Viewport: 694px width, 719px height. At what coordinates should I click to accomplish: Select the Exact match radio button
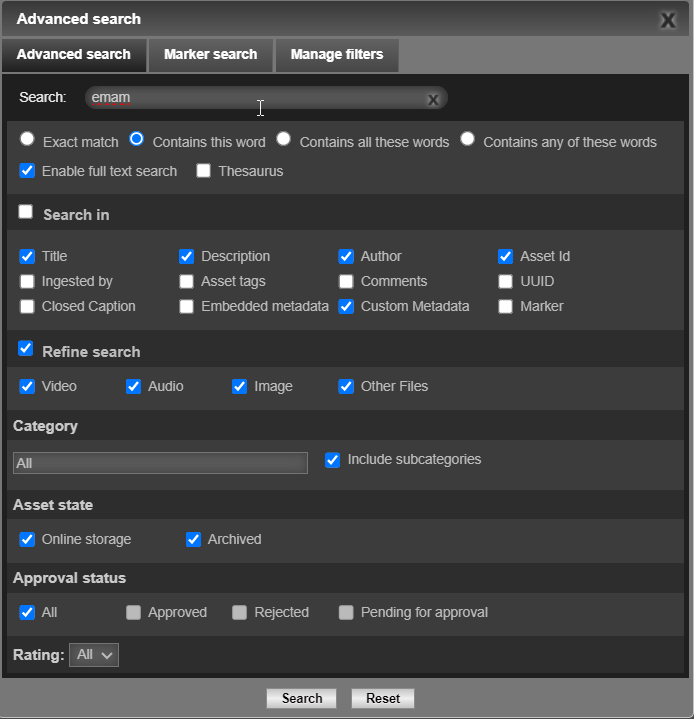pos(27,138)
